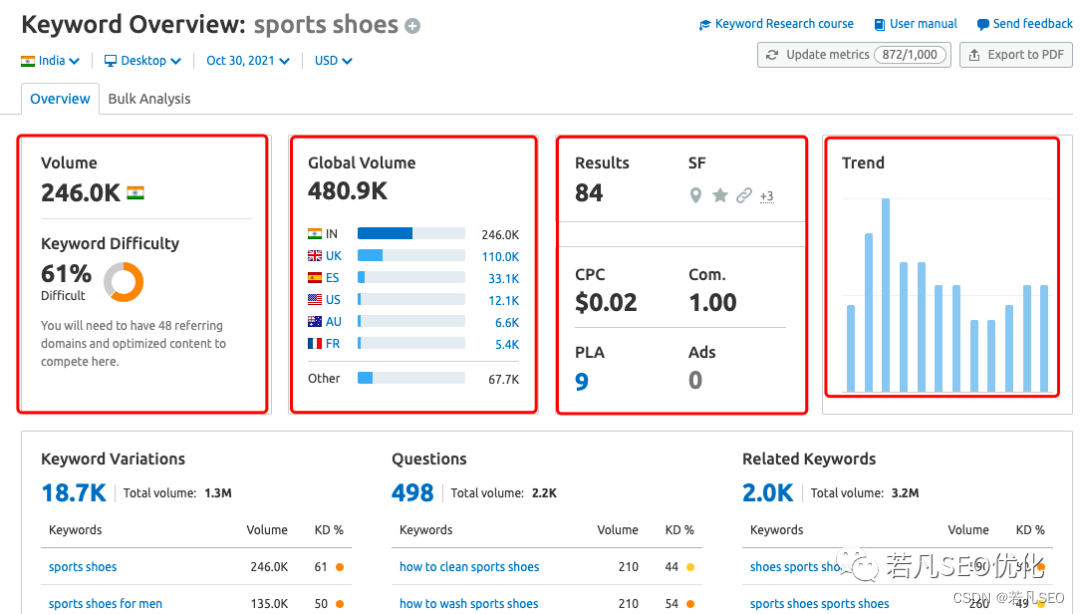Image resolution: width=1080 pixels, height=614 pixels.
Task: Switch to the Bulk Analysis tab
Action: coord(149,99)
